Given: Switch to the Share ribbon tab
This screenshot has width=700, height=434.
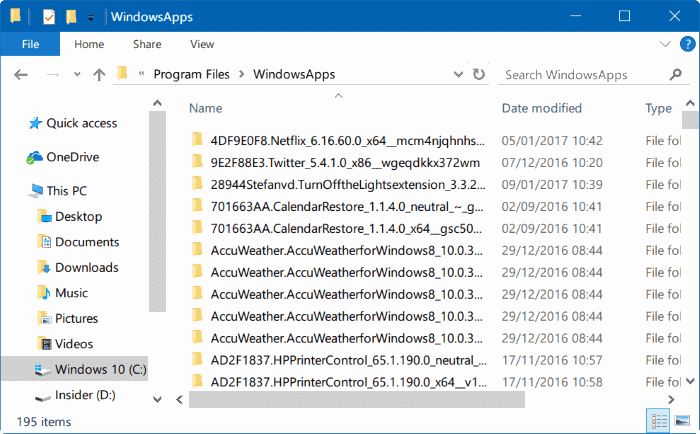Looking at the screenshot, I should (147, 44).
